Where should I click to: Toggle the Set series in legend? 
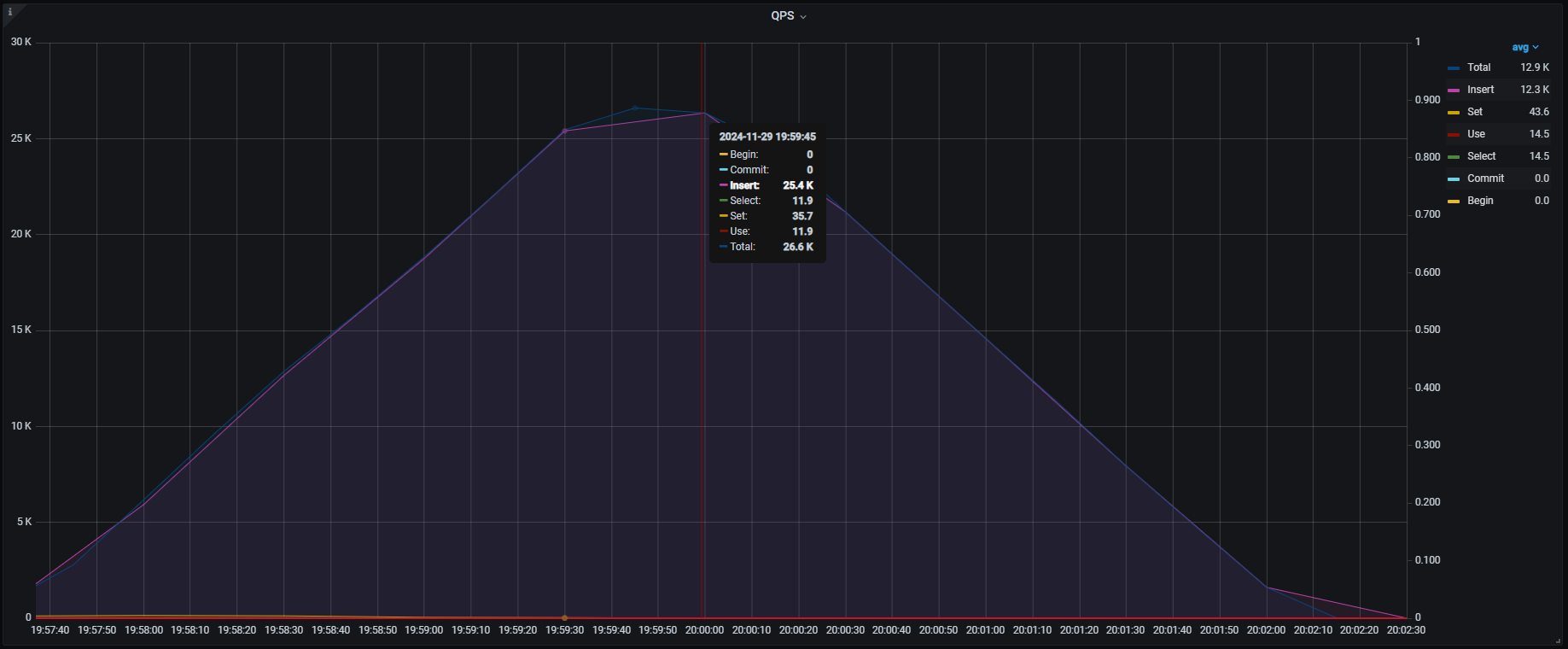point(1474,112)
